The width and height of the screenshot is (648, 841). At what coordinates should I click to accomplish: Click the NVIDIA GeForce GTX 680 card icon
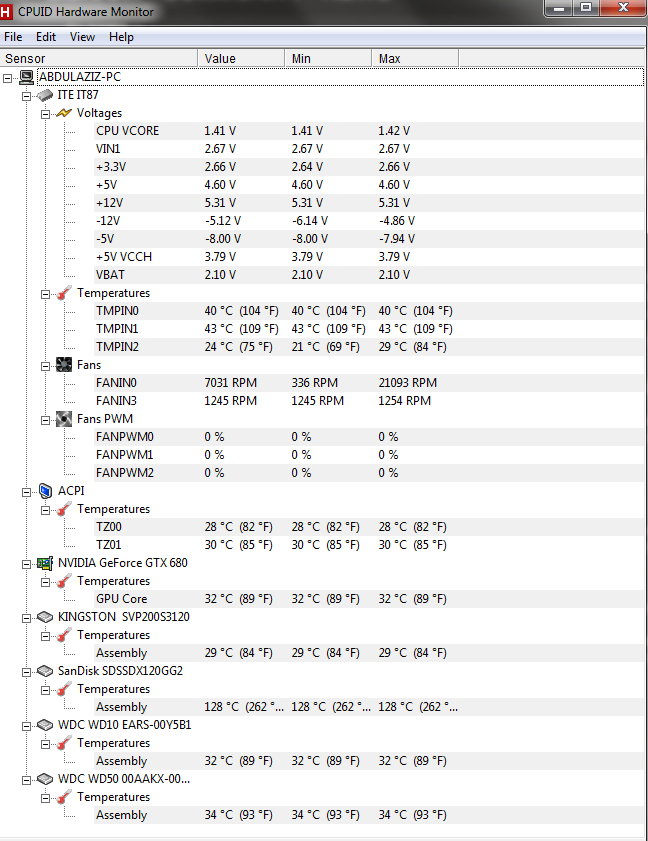(x=45, y=563)
